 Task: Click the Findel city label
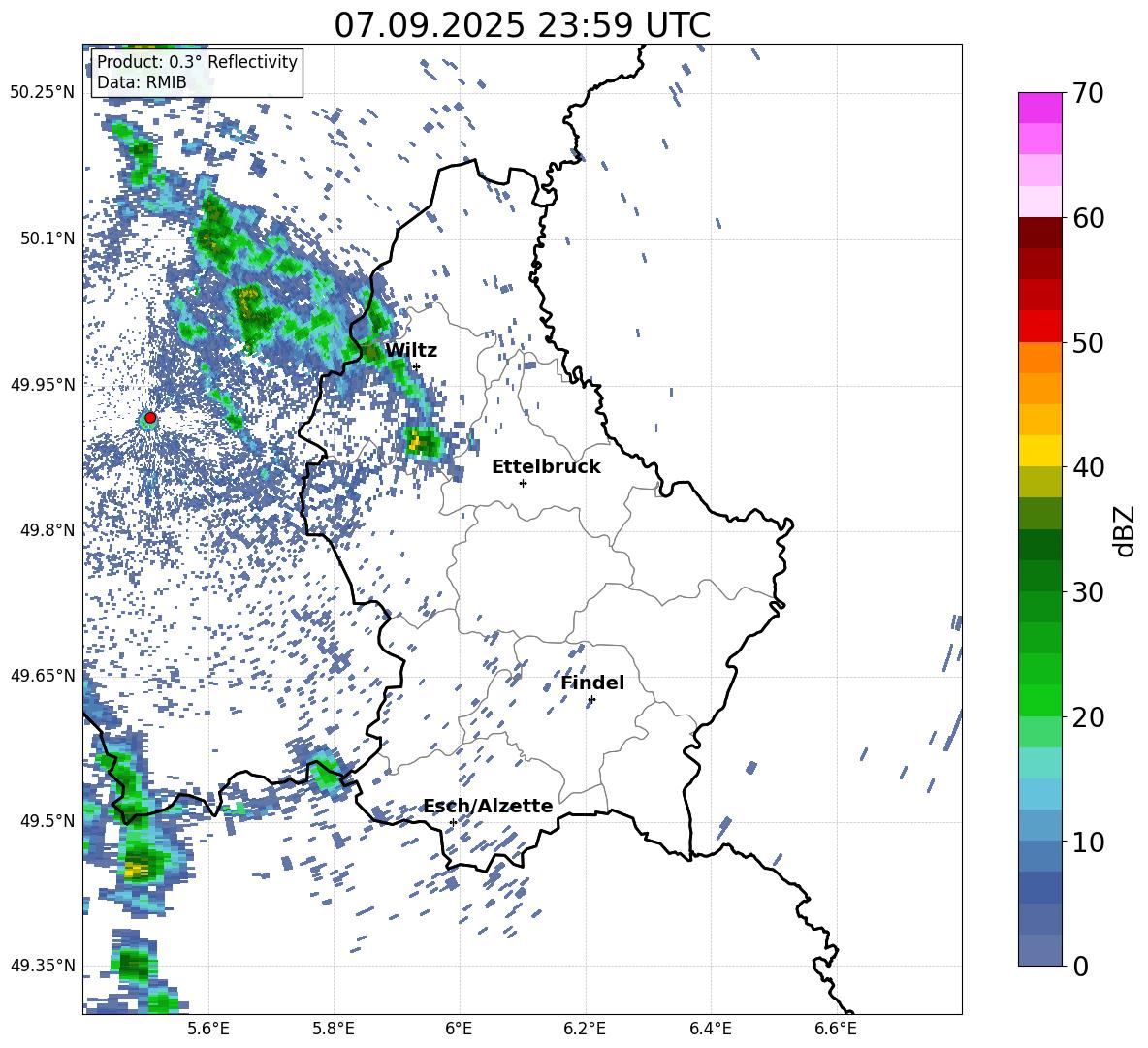(x=592, y=683)
